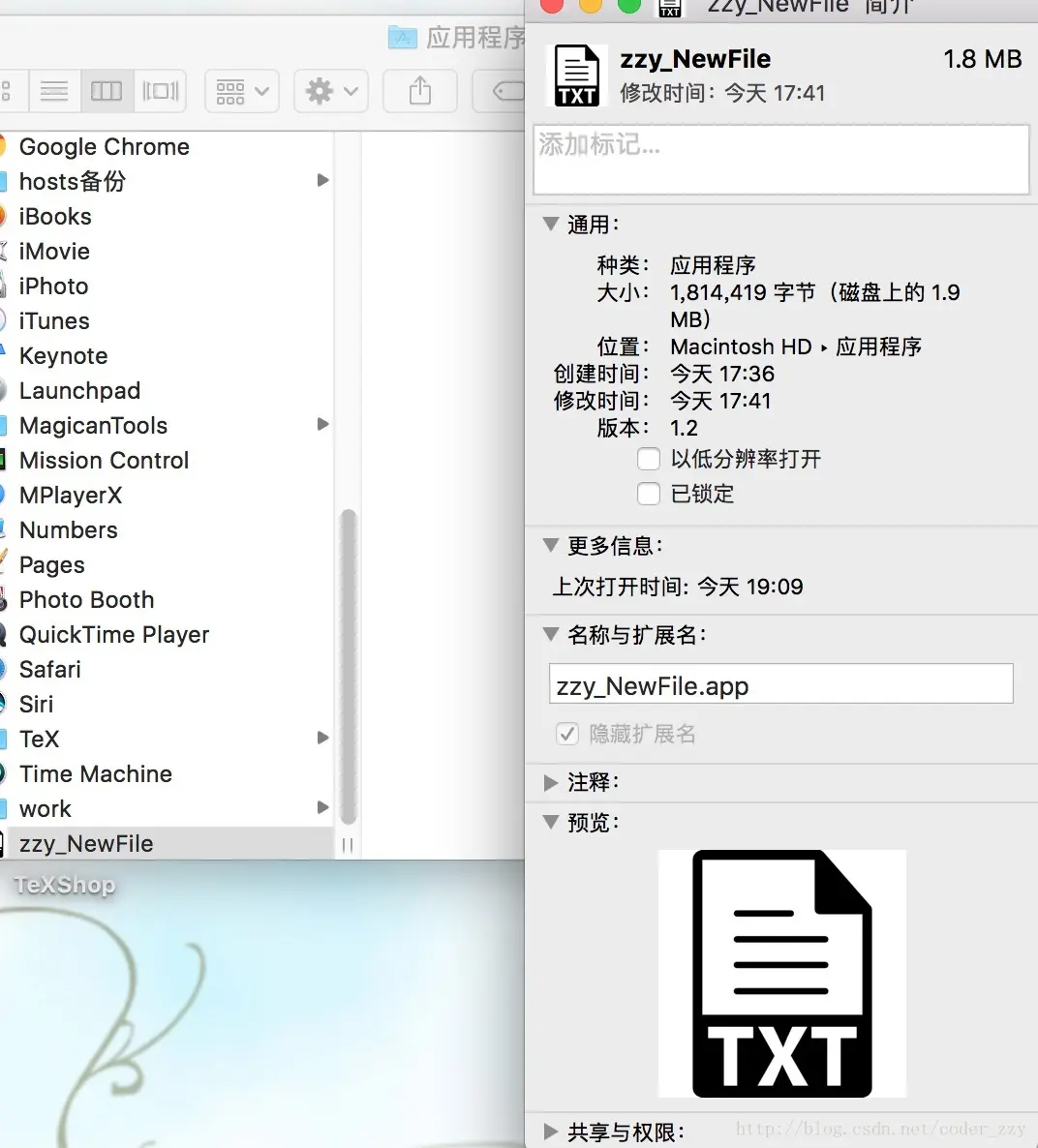
Task: Toggle the 隐藏扩展名 checkbox
Action: pyautogui.click(x=567, y=734)
